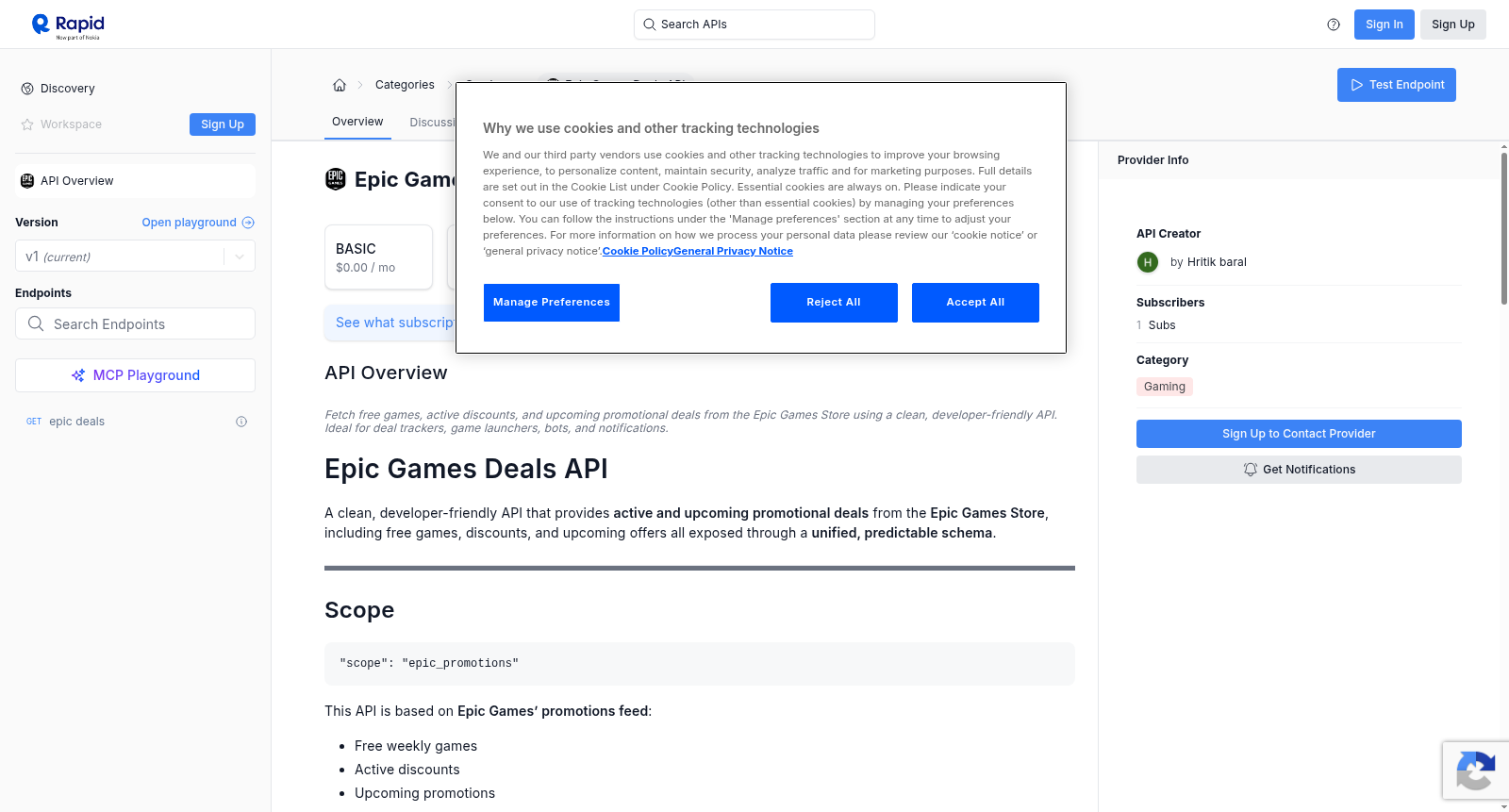The width and height of the screenshot is (1509, 812).
Task: Click the Discovery compass icon
Action: [27, 89]
